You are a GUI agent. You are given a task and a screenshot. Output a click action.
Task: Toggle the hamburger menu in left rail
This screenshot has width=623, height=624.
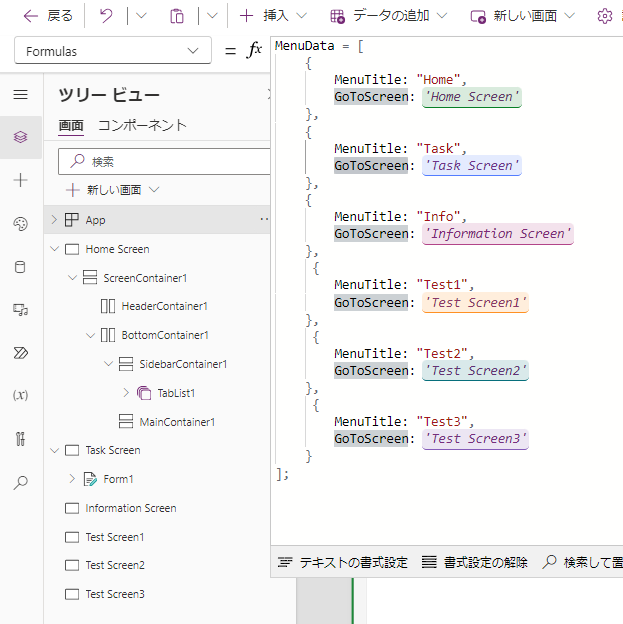tap(20, 94)
